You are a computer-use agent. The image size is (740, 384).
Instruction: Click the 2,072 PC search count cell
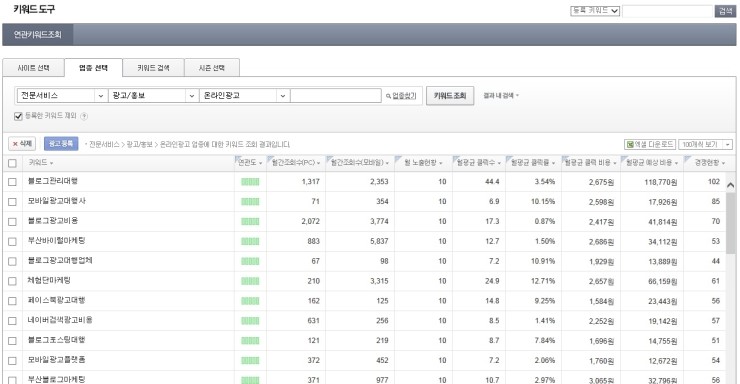311,221
